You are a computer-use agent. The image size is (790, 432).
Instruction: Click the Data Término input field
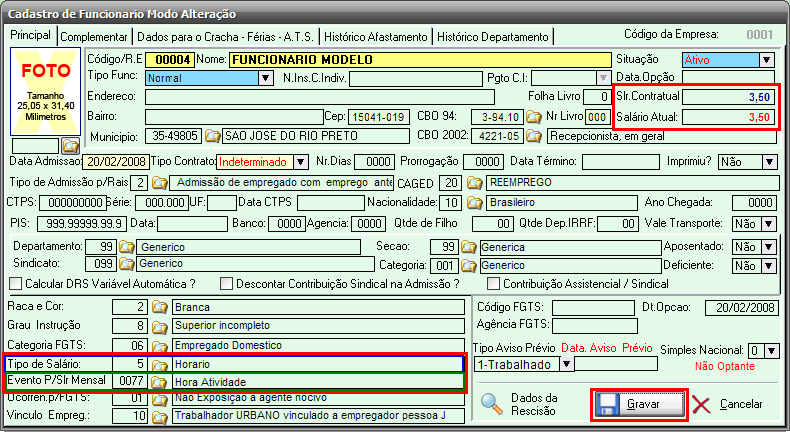620,162
